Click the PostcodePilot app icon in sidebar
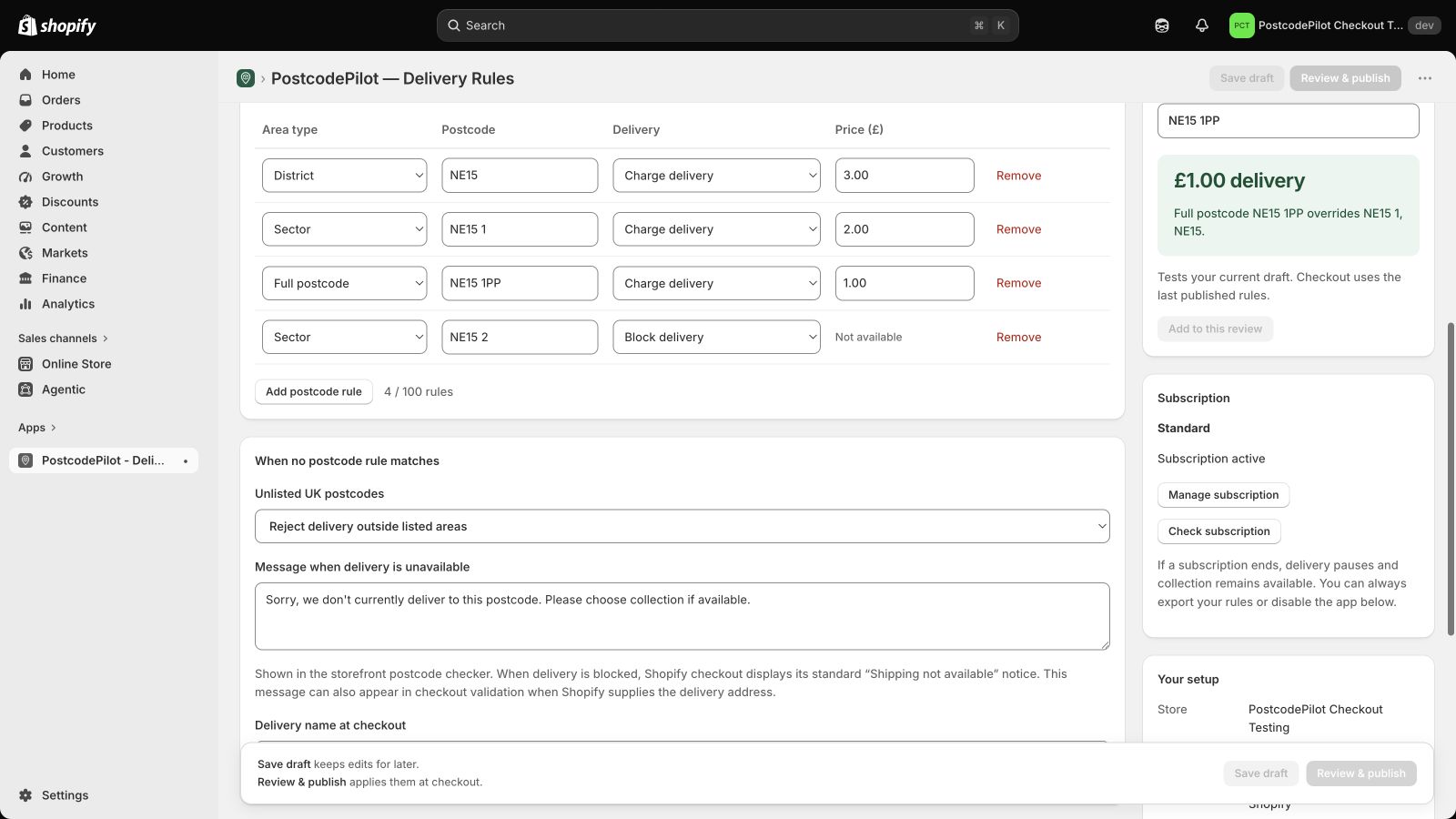This screenshot has height=819, width=1456. 25,460
